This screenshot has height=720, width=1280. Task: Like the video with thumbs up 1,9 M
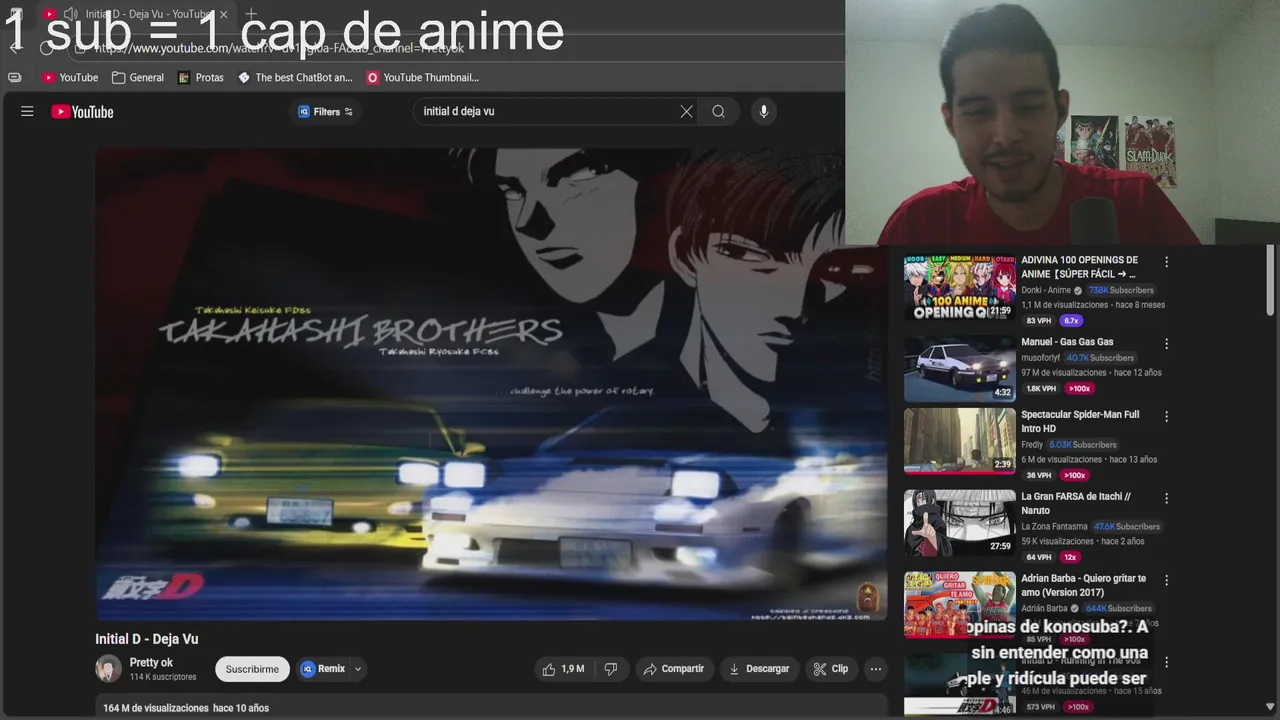tap(563, 669)
